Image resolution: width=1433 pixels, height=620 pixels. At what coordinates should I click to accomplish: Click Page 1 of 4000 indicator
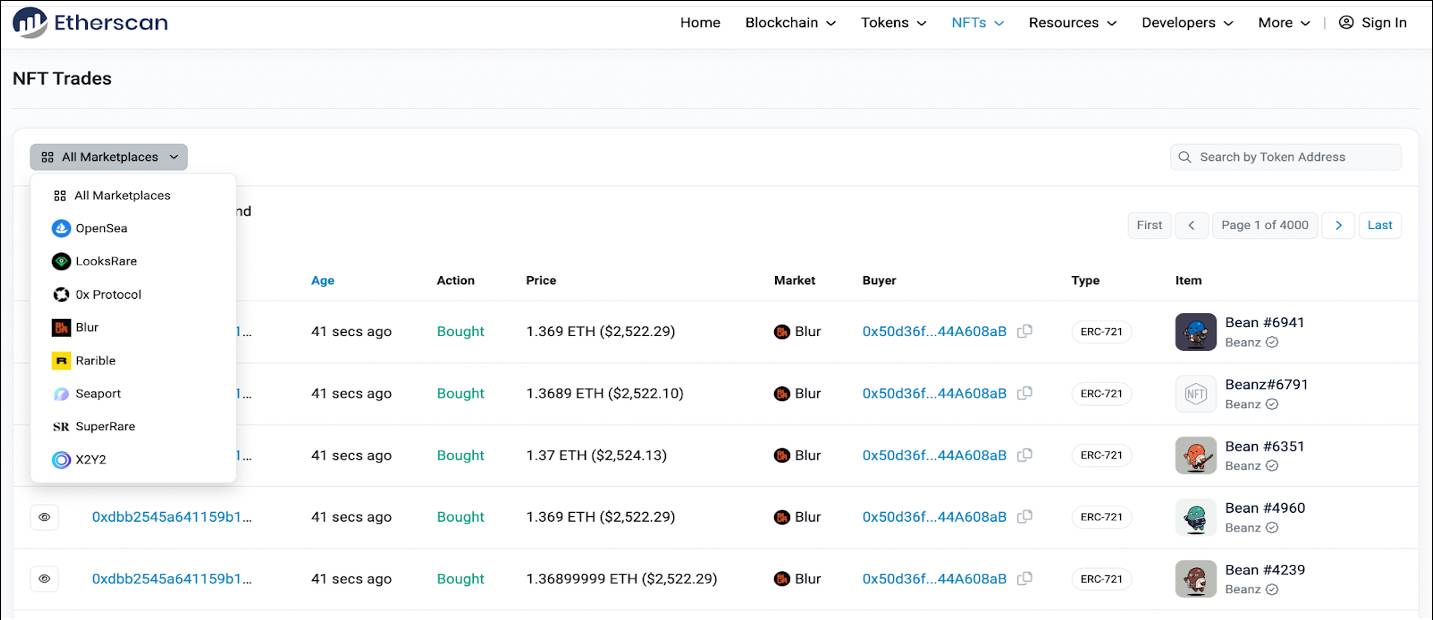(x=1265, y=225)
